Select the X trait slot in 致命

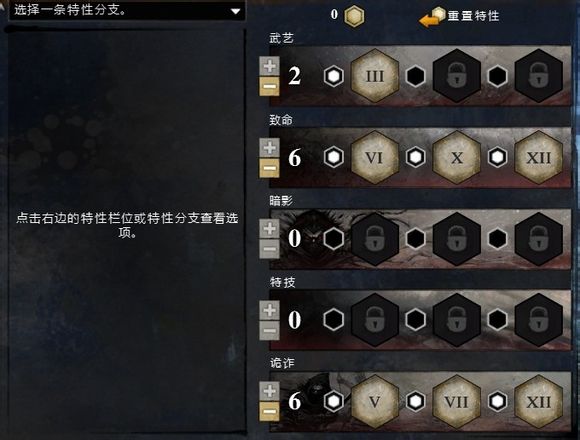pyautogui.click(x=457, y=158)
